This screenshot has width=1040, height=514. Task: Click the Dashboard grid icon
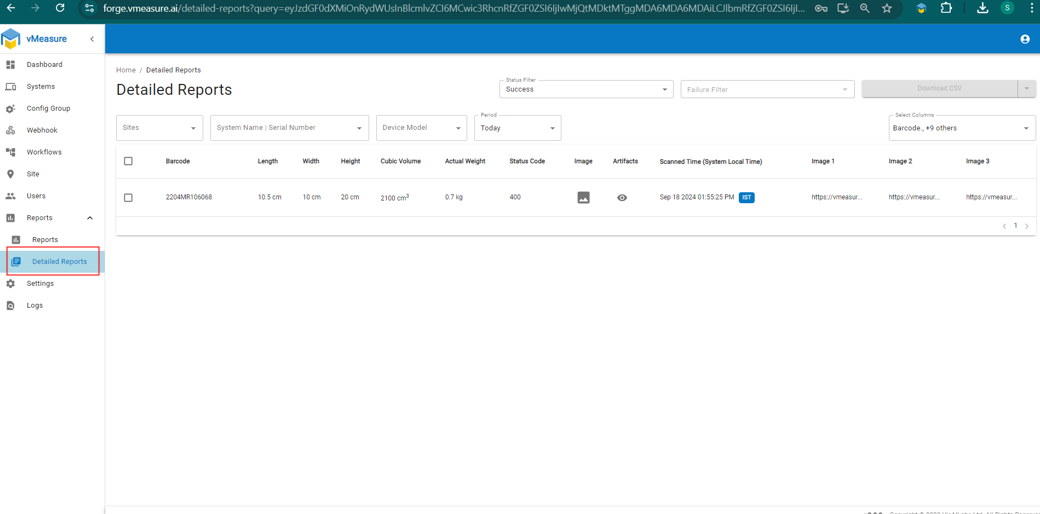coord(11,64)
